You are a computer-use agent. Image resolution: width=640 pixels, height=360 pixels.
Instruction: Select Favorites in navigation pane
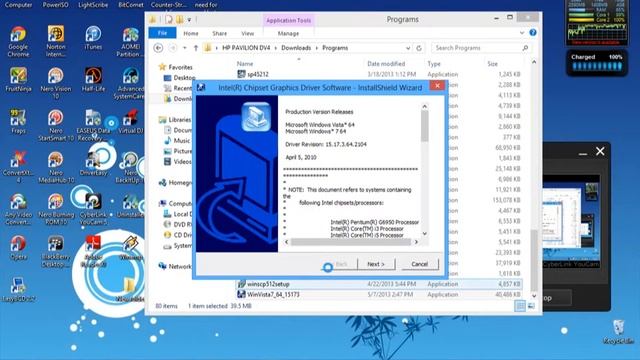coord(176,67)
